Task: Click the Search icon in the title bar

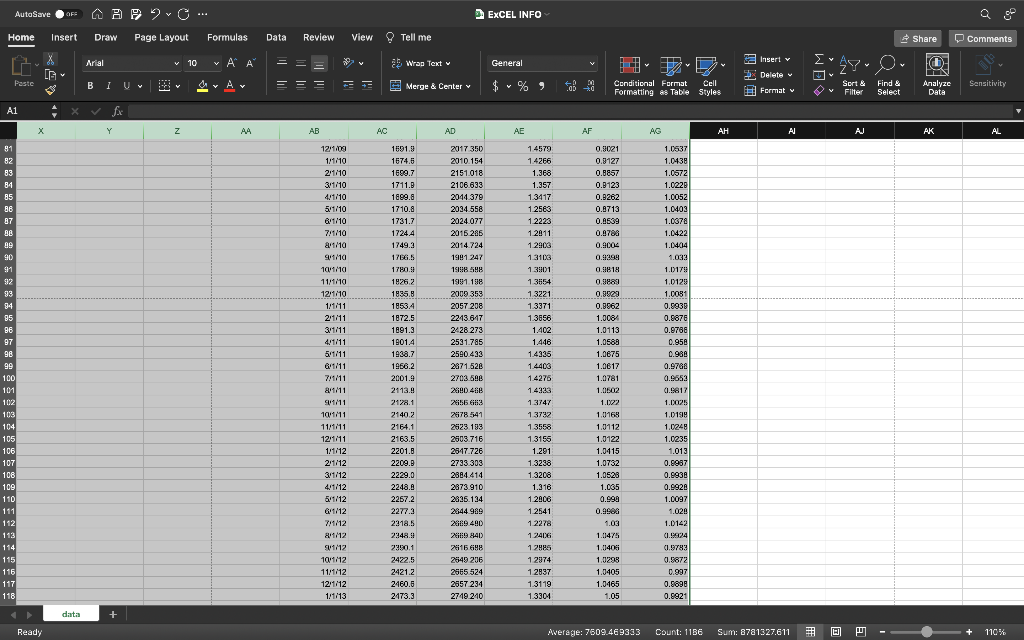Action: point(985,14)
